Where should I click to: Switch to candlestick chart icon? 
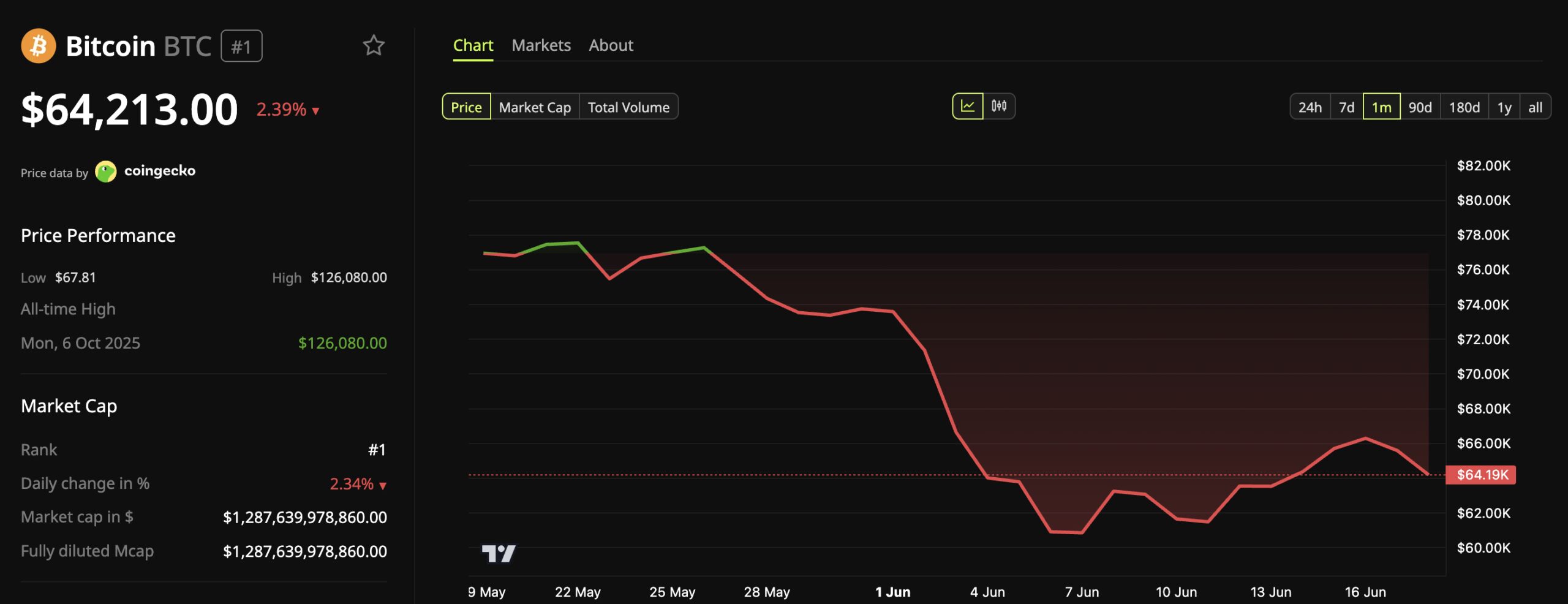[x=999, y=107]
